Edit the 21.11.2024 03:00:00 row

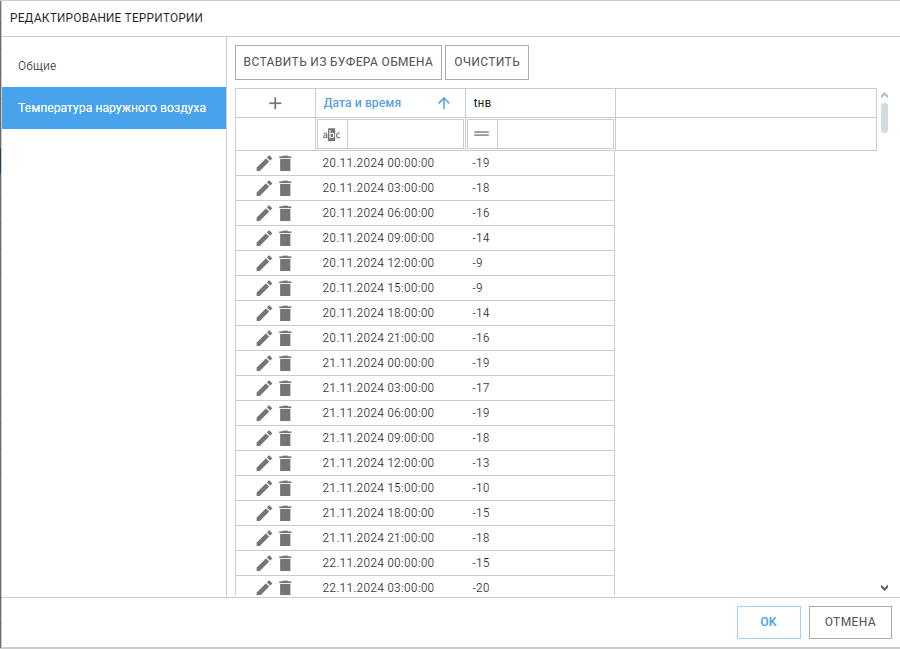tap(264, 388)
